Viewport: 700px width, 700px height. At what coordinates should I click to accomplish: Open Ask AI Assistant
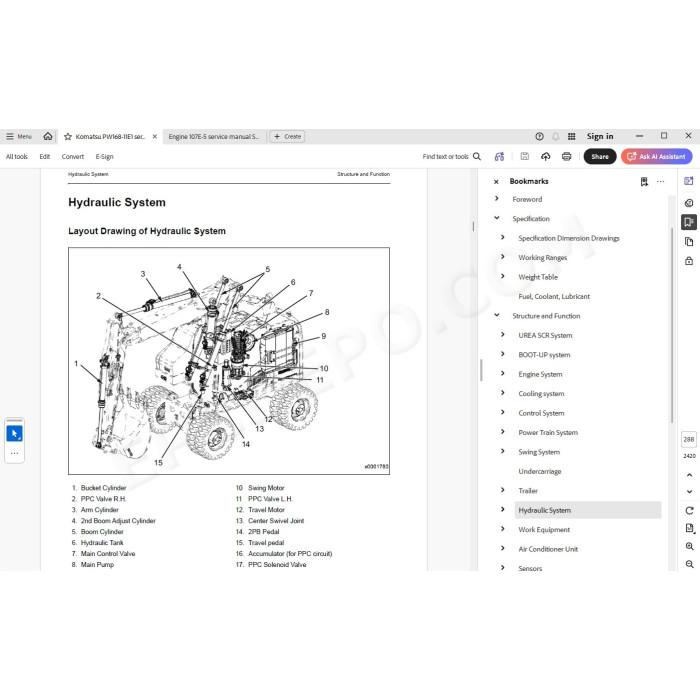[x=656, y=156]
